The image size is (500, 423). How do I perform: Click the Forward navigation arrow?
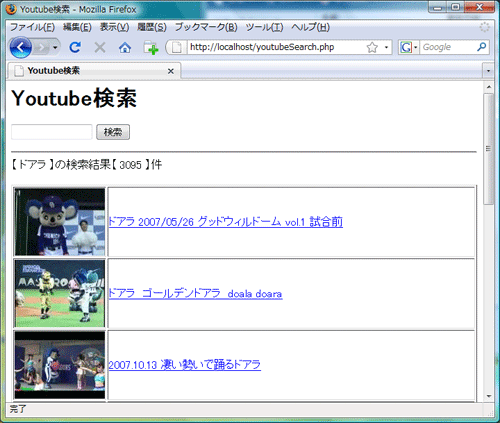coord(41,48)
